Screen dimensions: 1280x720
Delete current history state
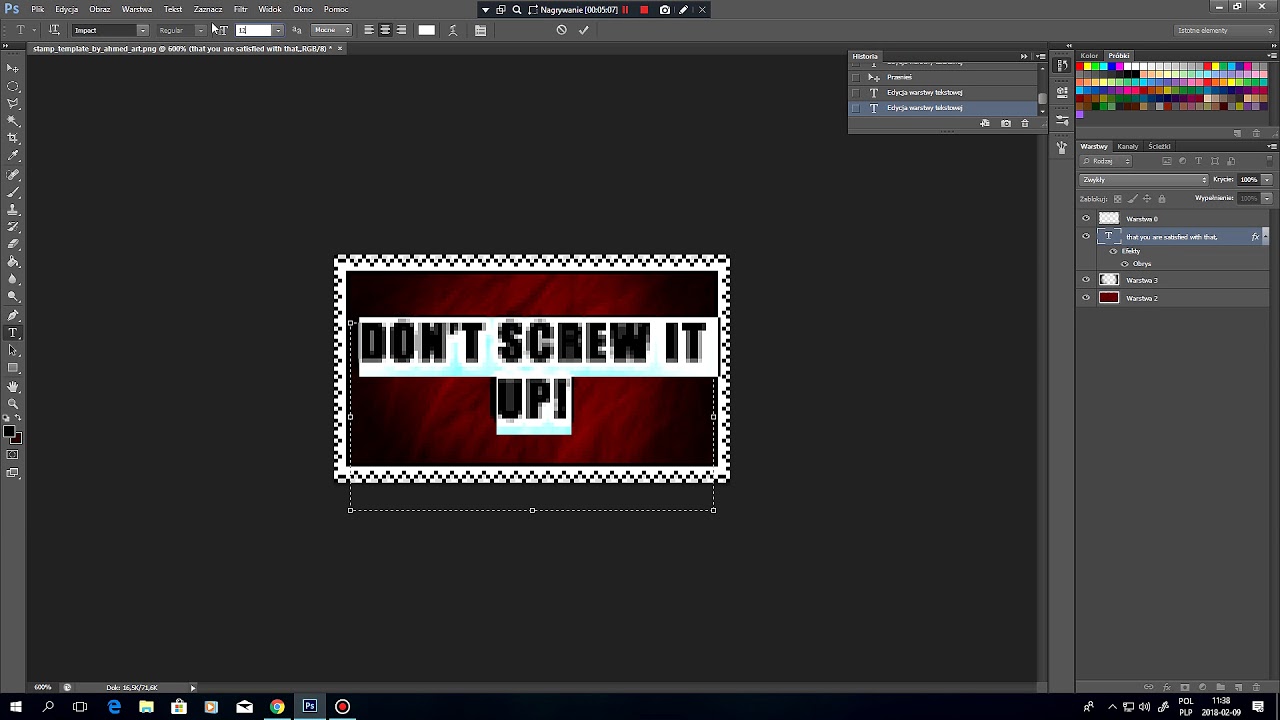pos(1025,123)
